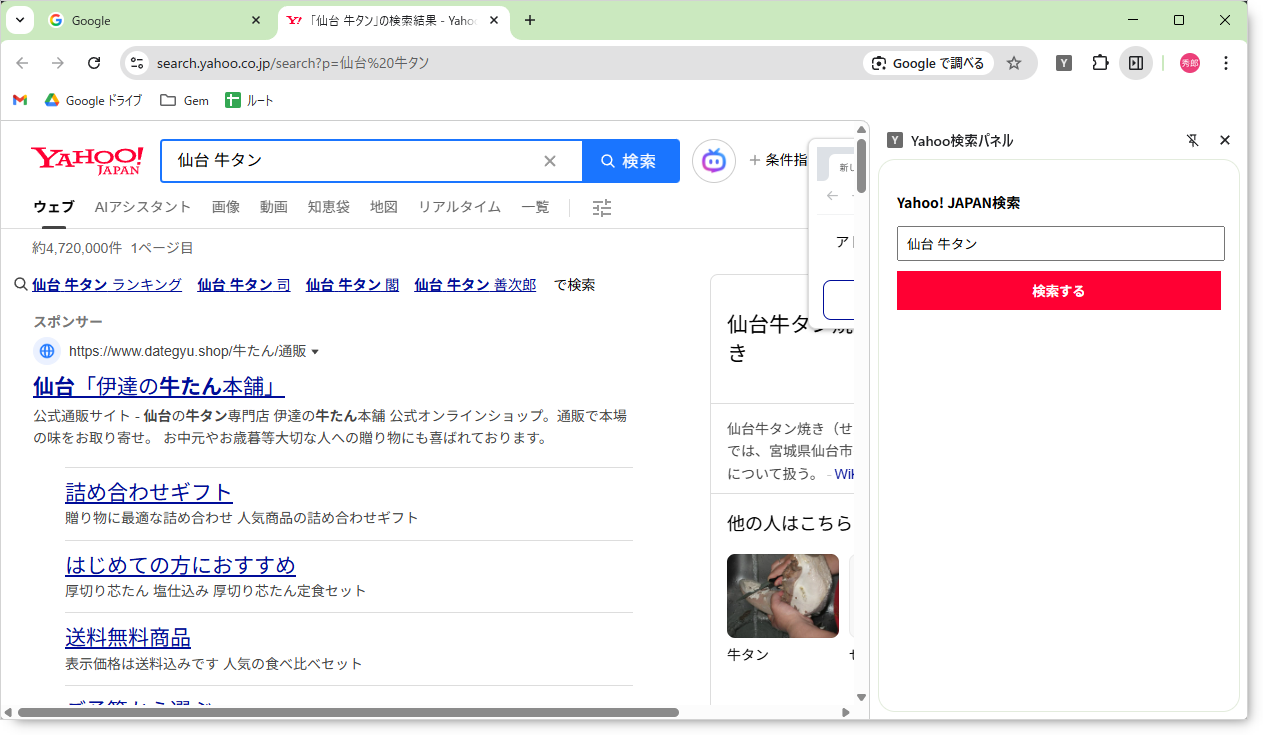Image resolution: width=1263 pixels, height=735 pixels.
Task: Open the 牛タン thumbnail image
Action: [782, 596]
